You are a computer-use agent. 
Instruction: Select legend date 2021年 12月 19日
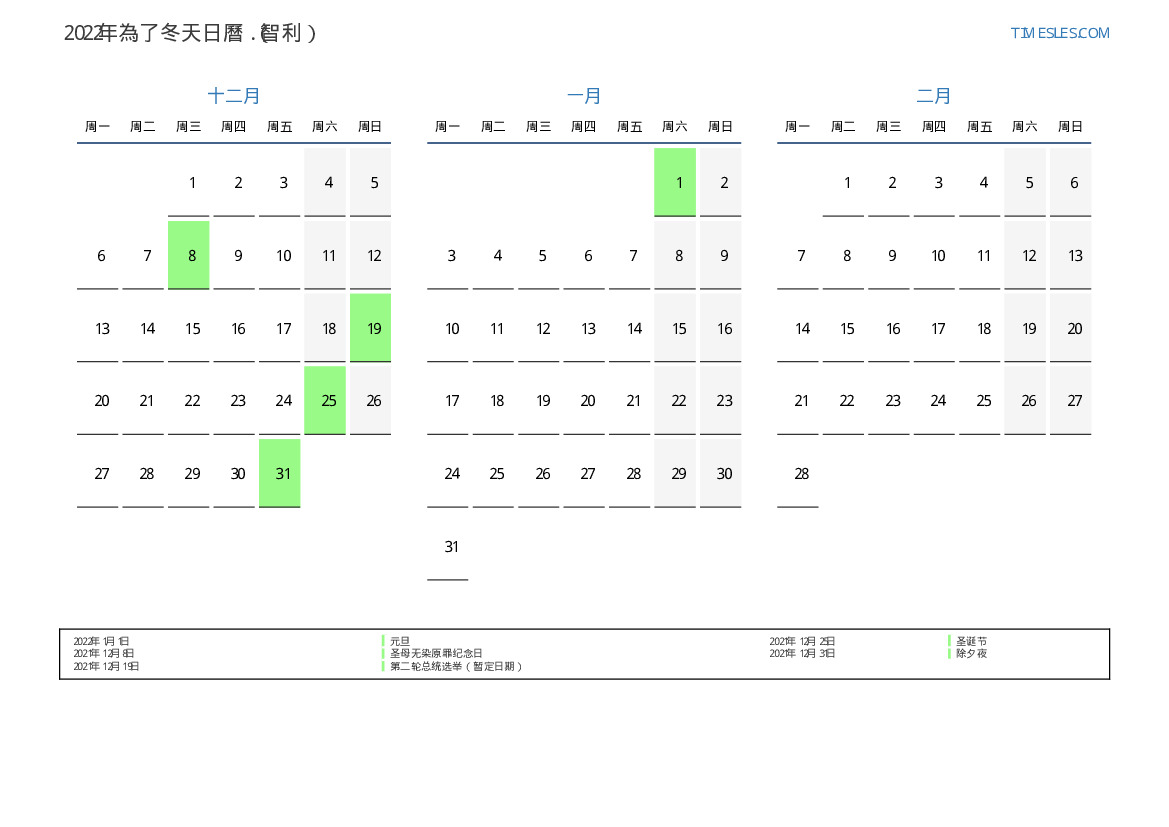click(106, 666)
